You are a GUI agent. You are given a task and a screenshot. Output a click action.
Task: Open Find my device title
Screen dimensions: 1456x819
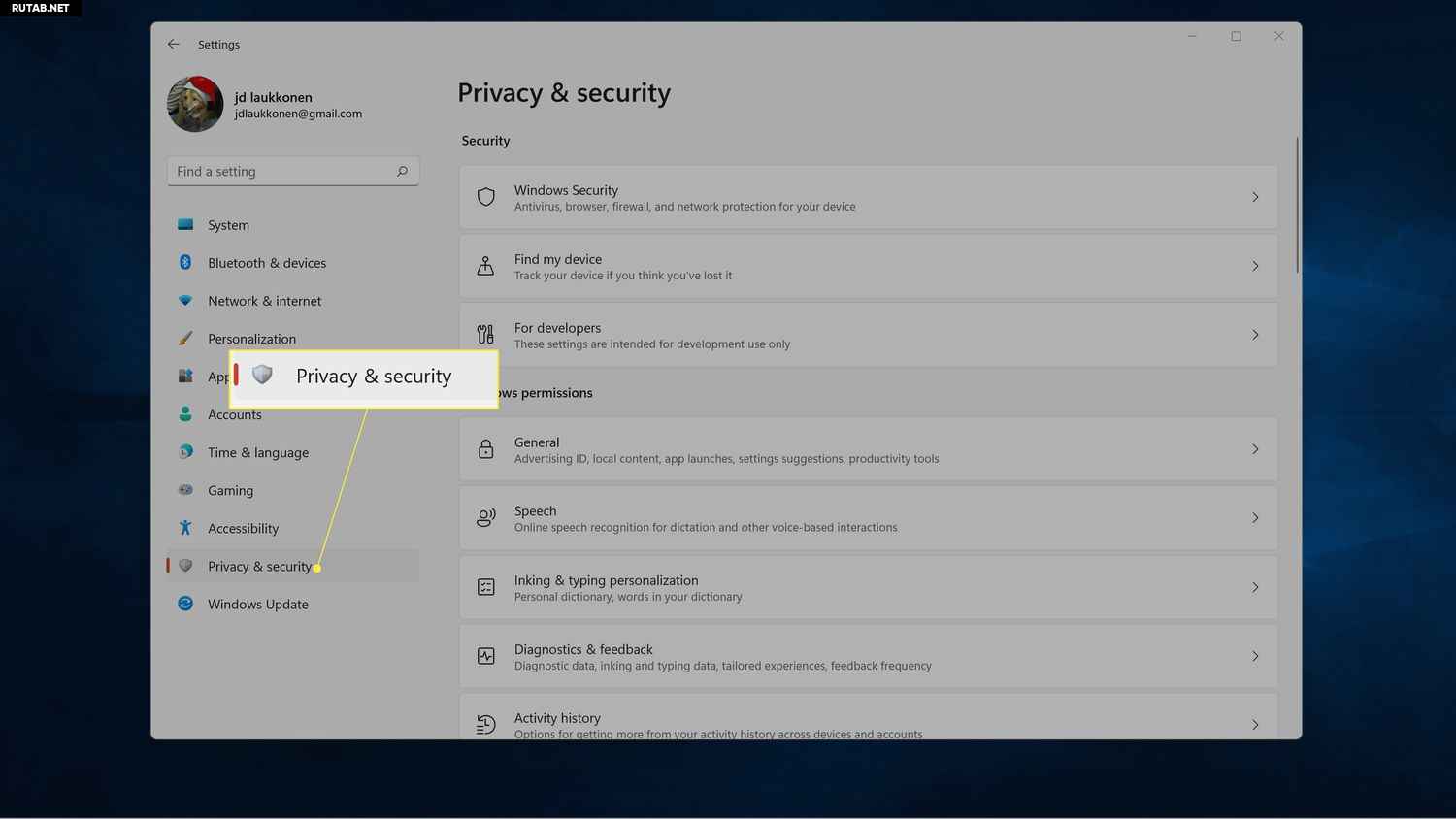pos(558,259)
